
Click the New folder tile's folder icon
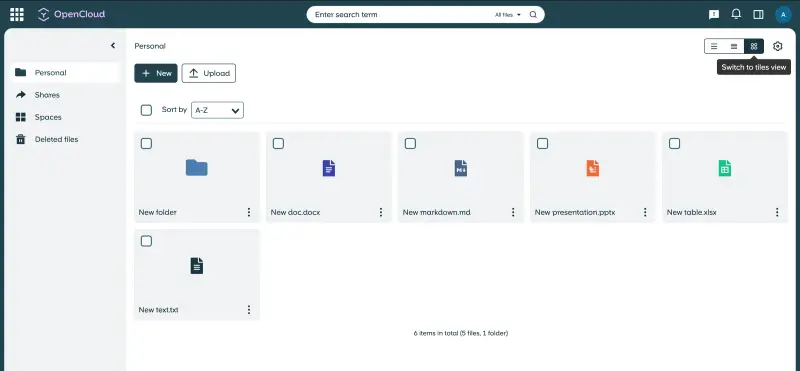196,168
